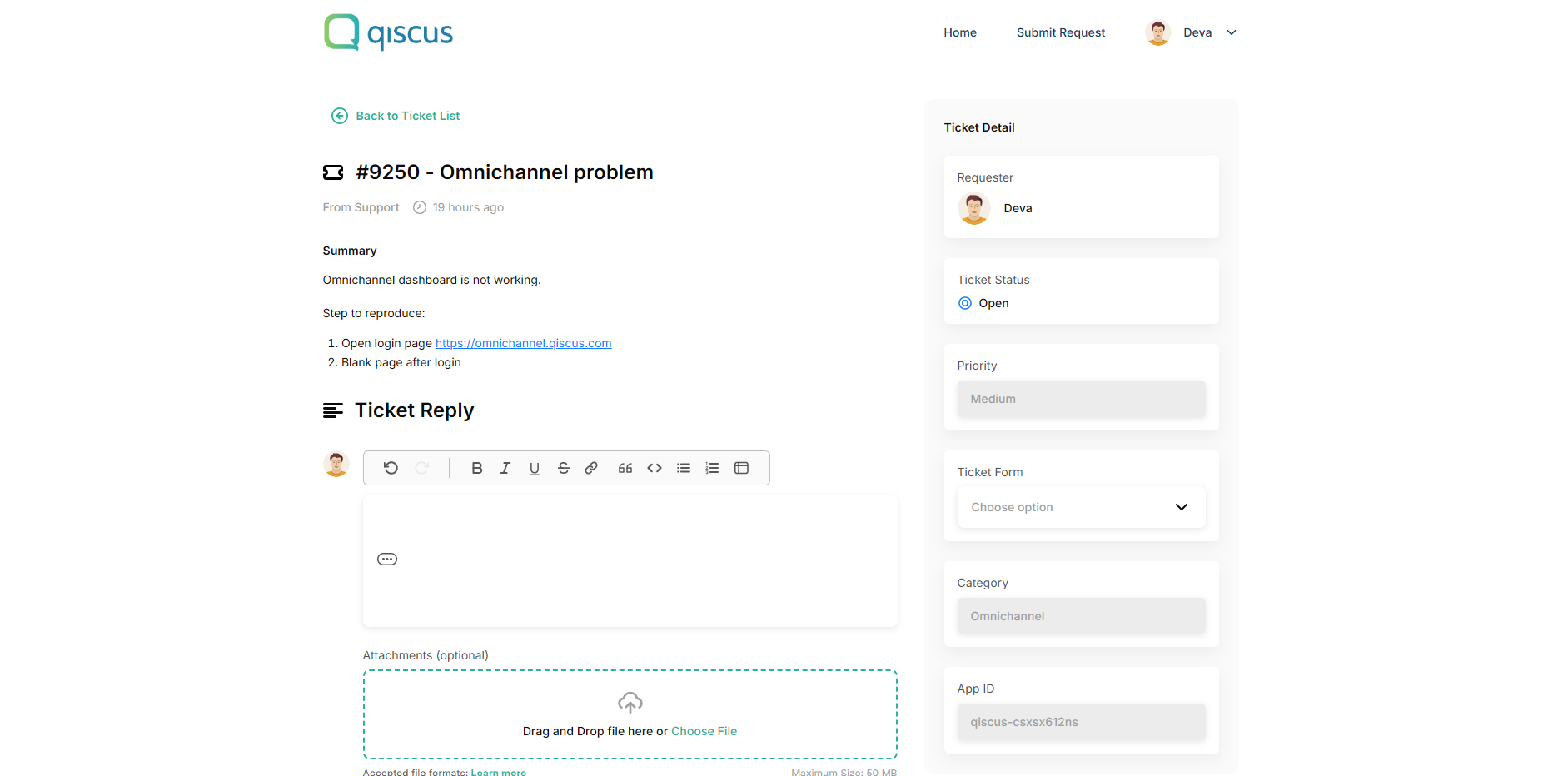Go back to Ticket List
Image resolution: width=1568 pixels, height=776 pixels.
click(407, 116)
